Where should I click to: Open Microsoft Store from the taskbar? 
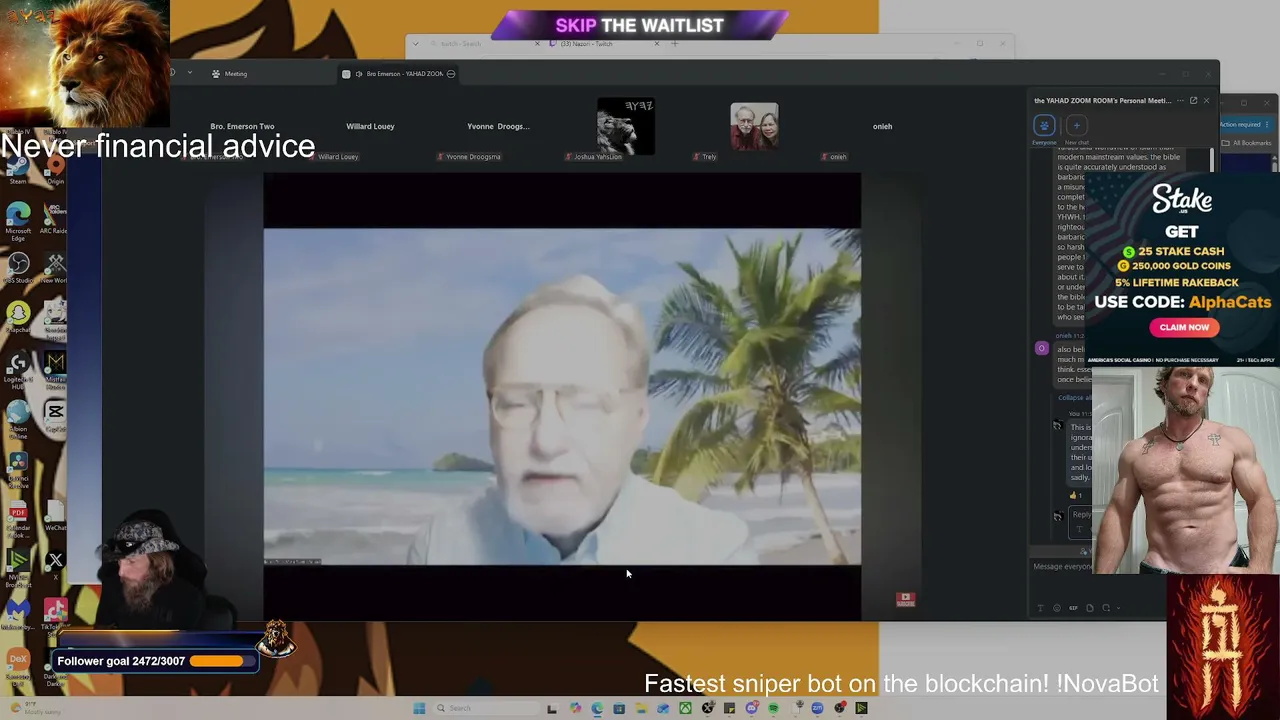point(619,708)
